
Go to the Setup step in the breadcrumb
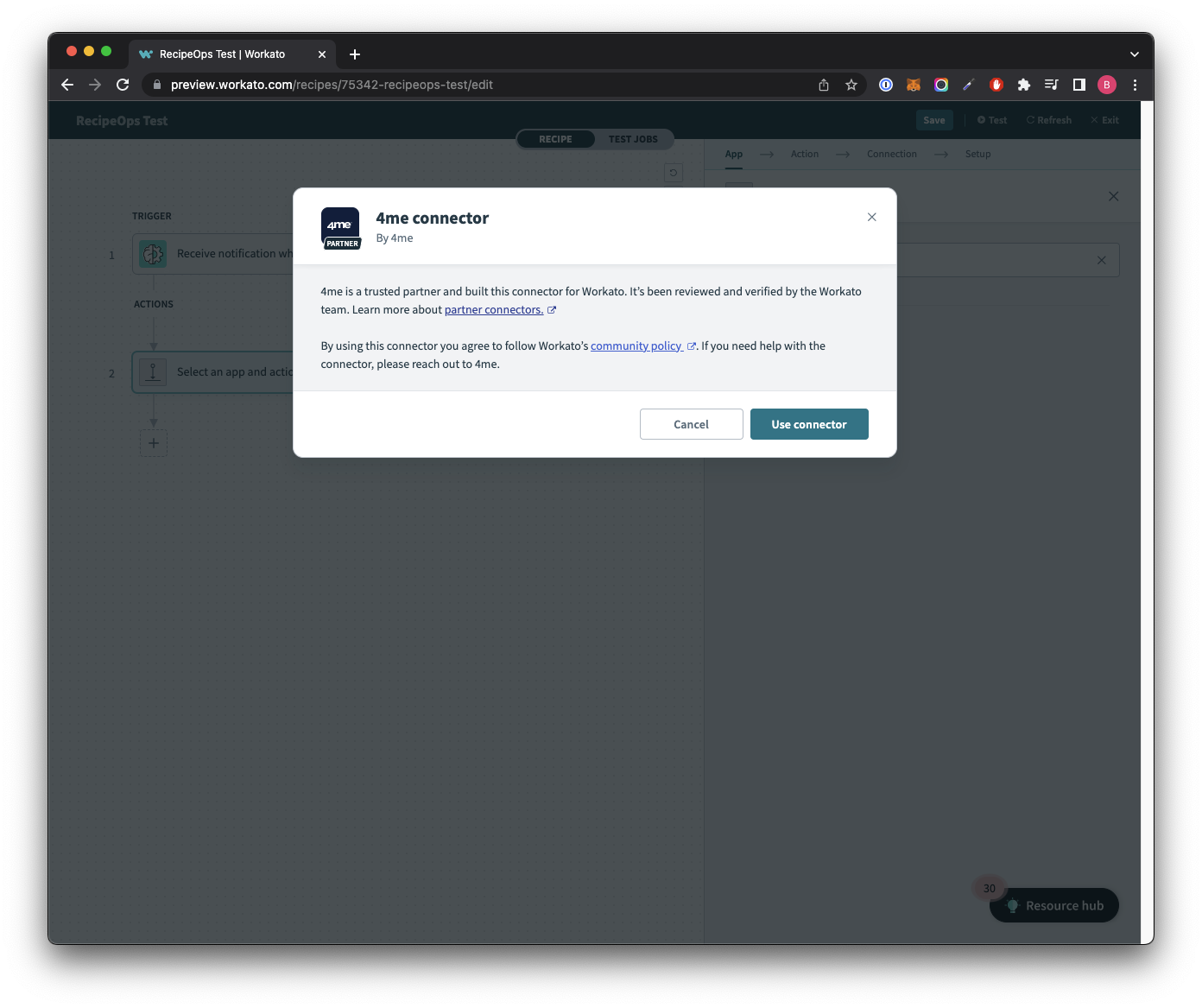977,154
